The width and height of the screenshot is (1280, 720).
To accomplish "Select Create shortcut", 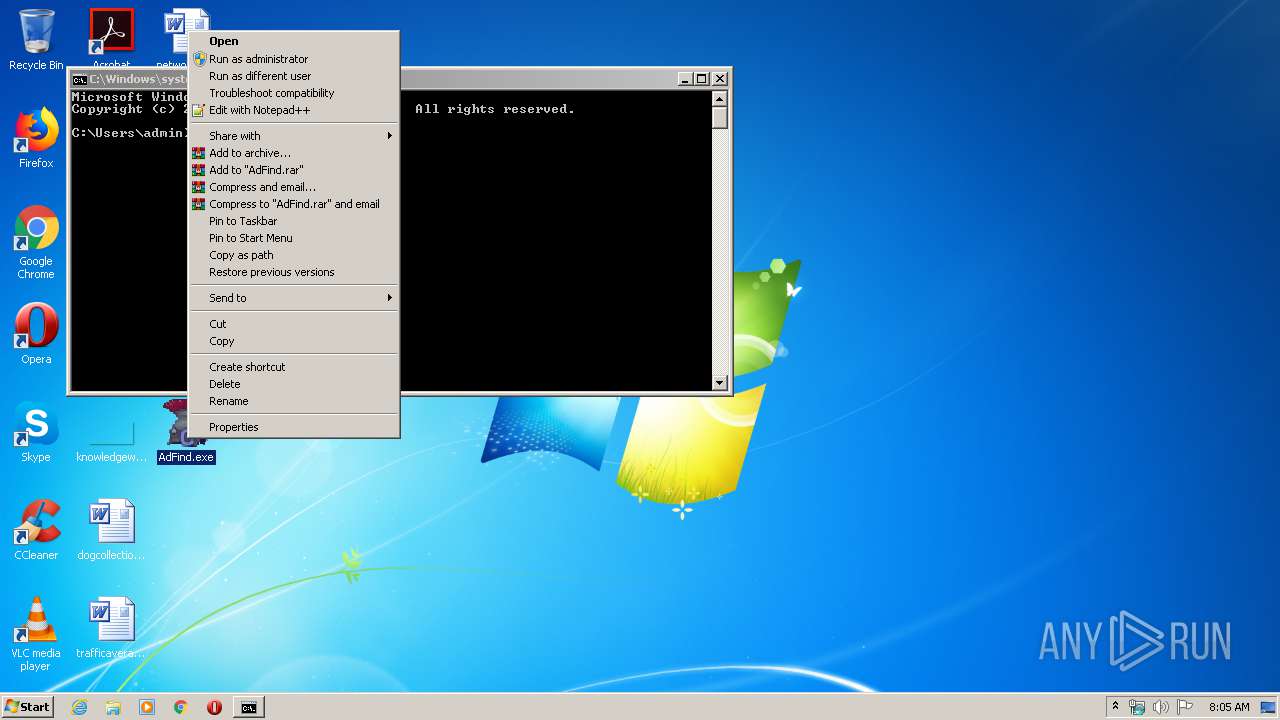I will tap(294, 367).
